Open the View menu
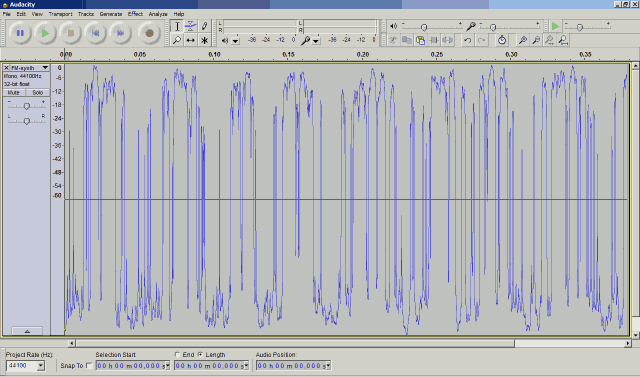 point(37,14)
